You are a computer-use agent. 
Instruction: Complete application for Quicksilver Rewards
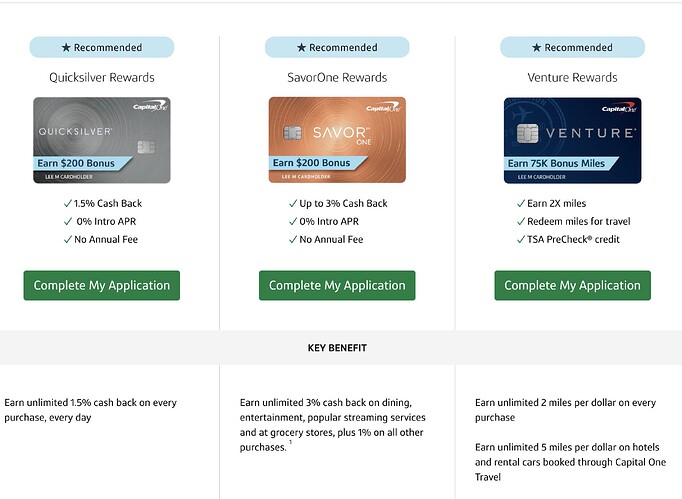pos(102,285)
